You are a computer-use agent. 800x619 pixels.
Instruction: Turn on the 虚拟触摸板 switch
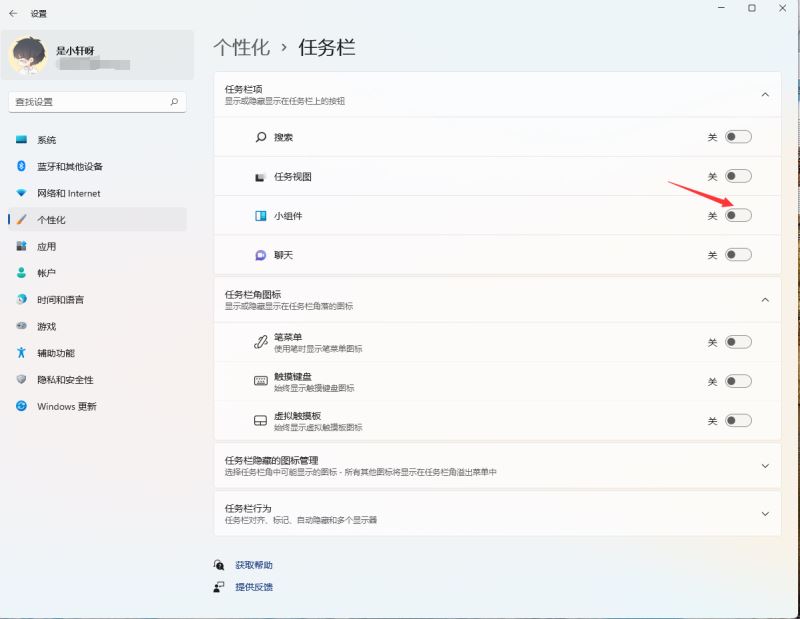coord(738,420)
